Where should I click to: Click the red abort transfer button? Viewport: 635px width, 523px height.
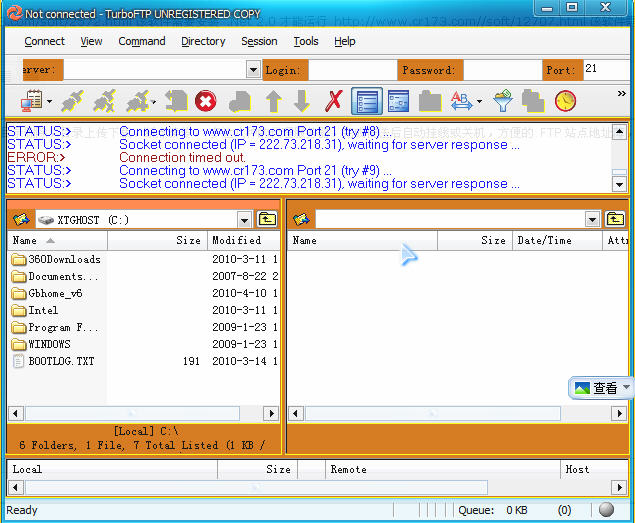206,101
